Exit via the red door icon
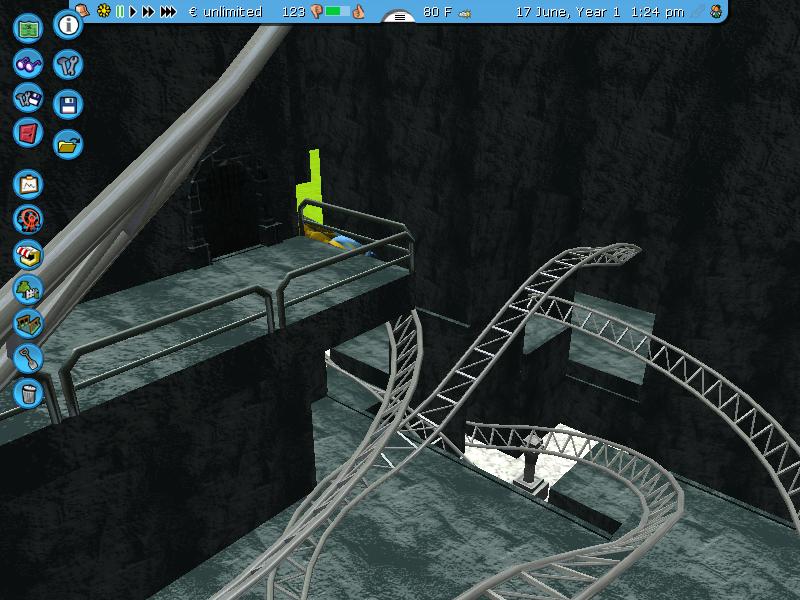800x600 pixels. click(28, 133)
